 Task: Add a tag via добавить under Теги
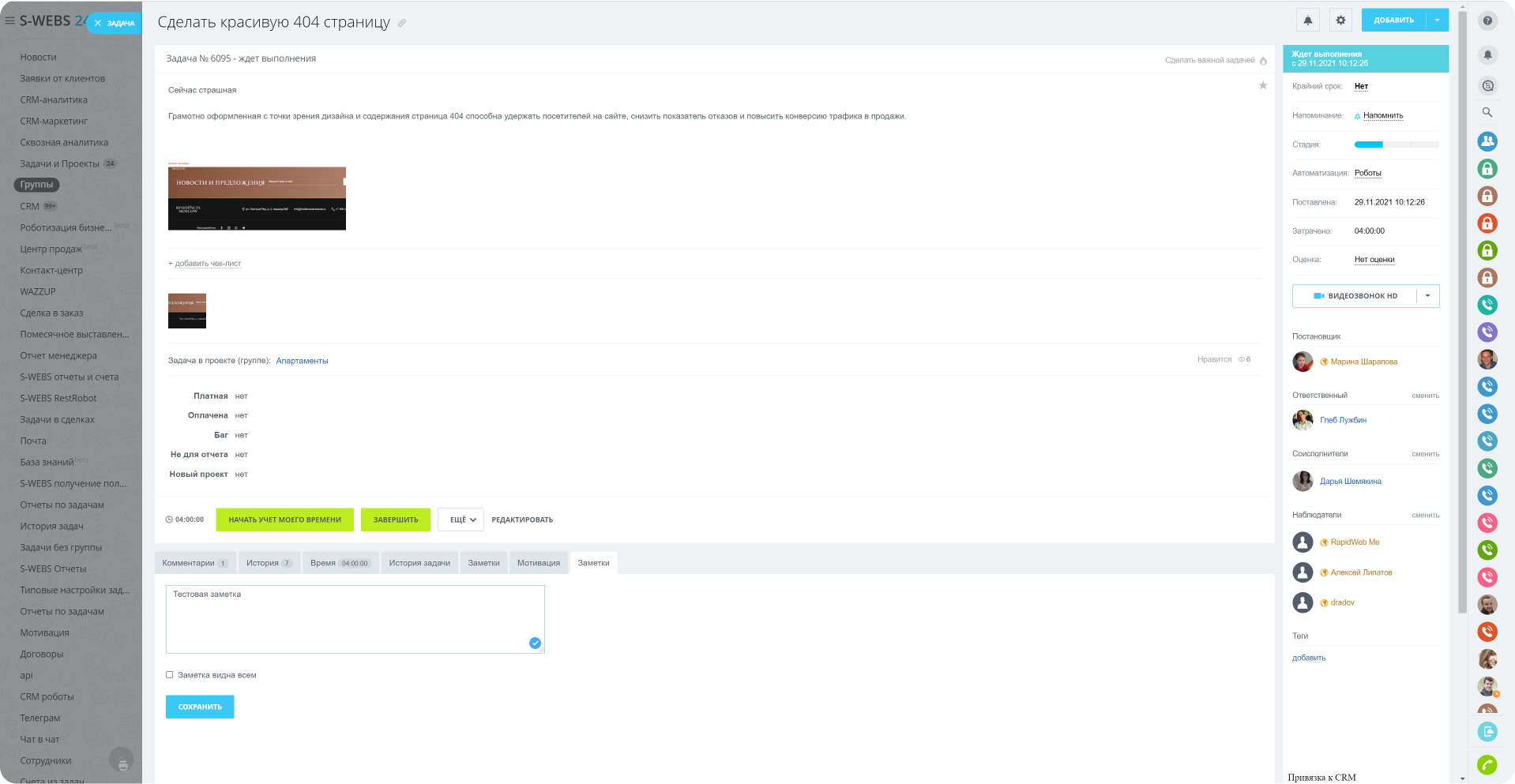(1309, 658)
